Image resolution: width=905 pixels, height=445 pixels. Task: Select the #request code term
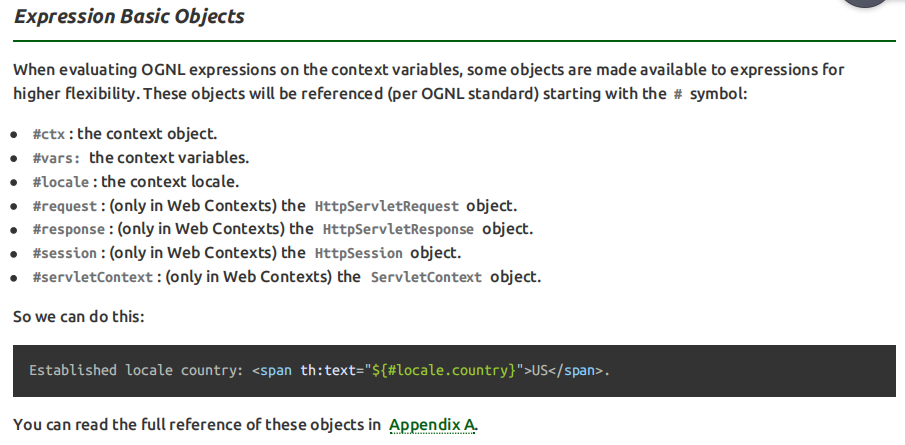pos(65,206)
